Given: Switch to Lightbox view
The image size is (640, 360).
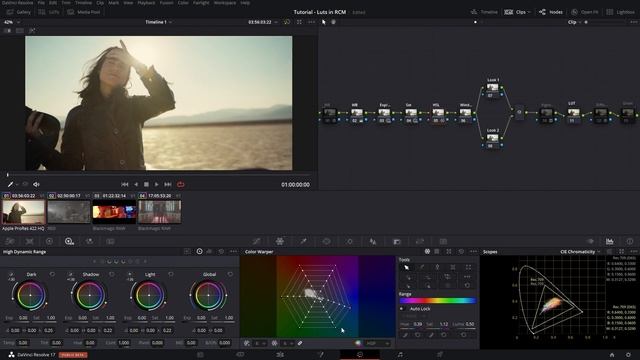Looking at the screenshot, I should click(x=621, y=12).
